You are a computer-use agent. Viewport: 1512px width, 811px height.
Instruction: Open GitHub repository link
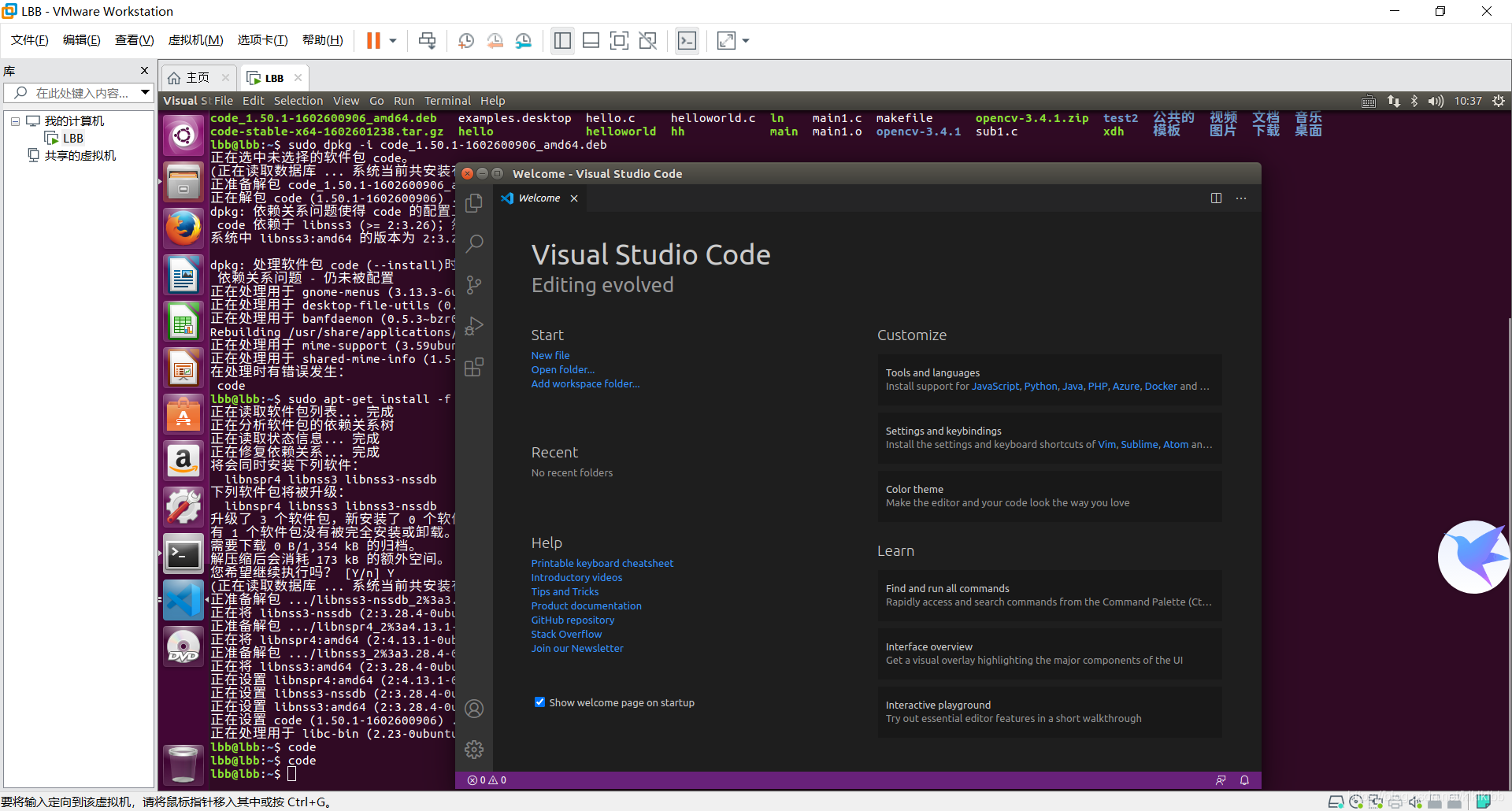click(x=573, y=620)
